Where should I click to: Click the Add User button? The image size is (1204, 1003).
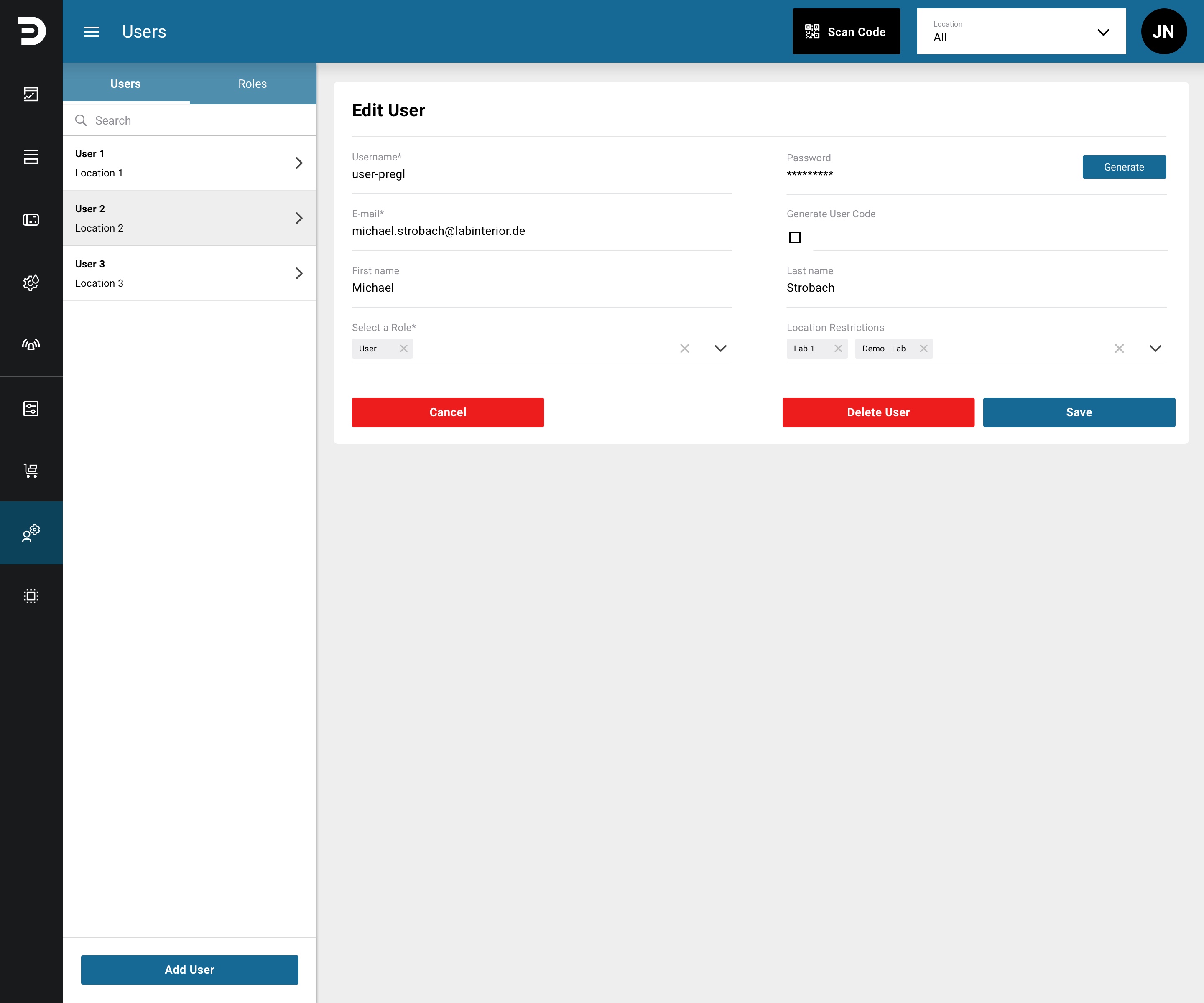pos(189,970)
